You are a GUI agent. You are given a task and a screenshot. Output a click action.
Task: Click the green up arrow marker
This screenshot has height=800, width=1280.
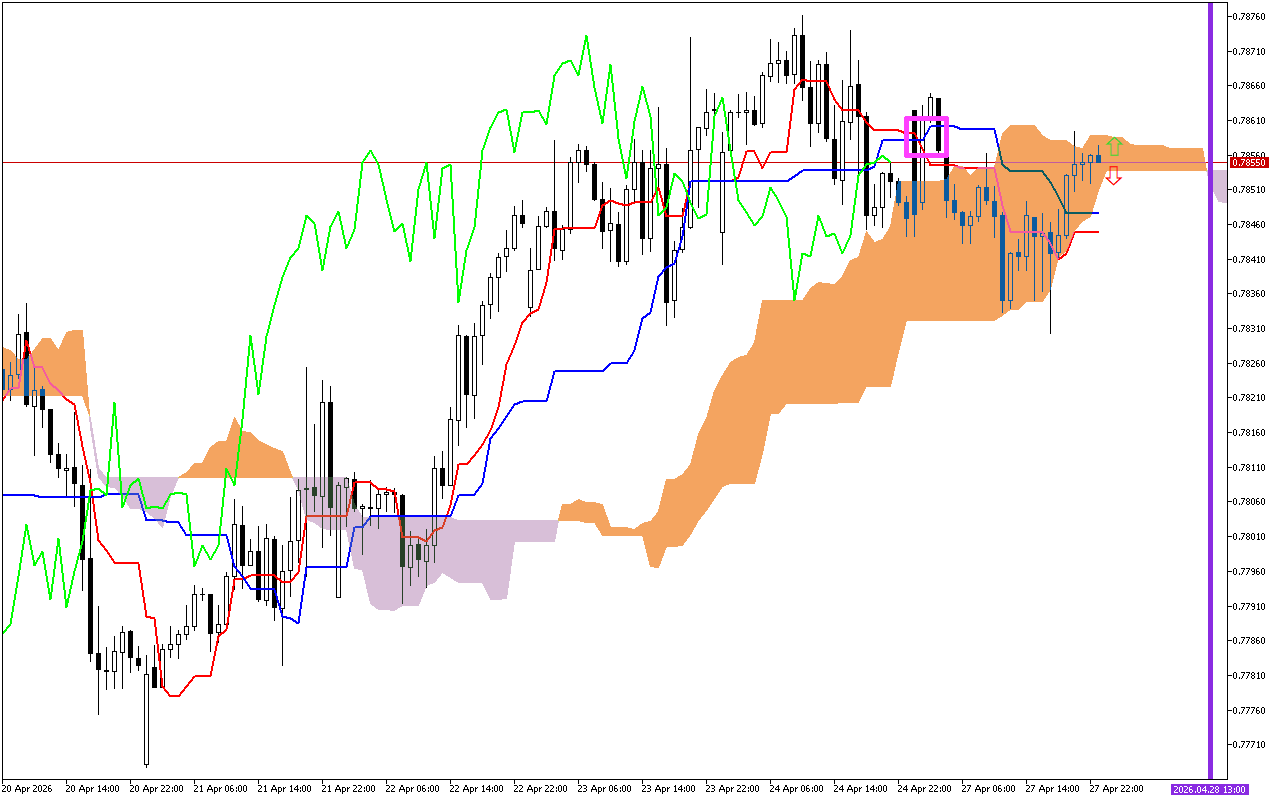[1114, 146]
